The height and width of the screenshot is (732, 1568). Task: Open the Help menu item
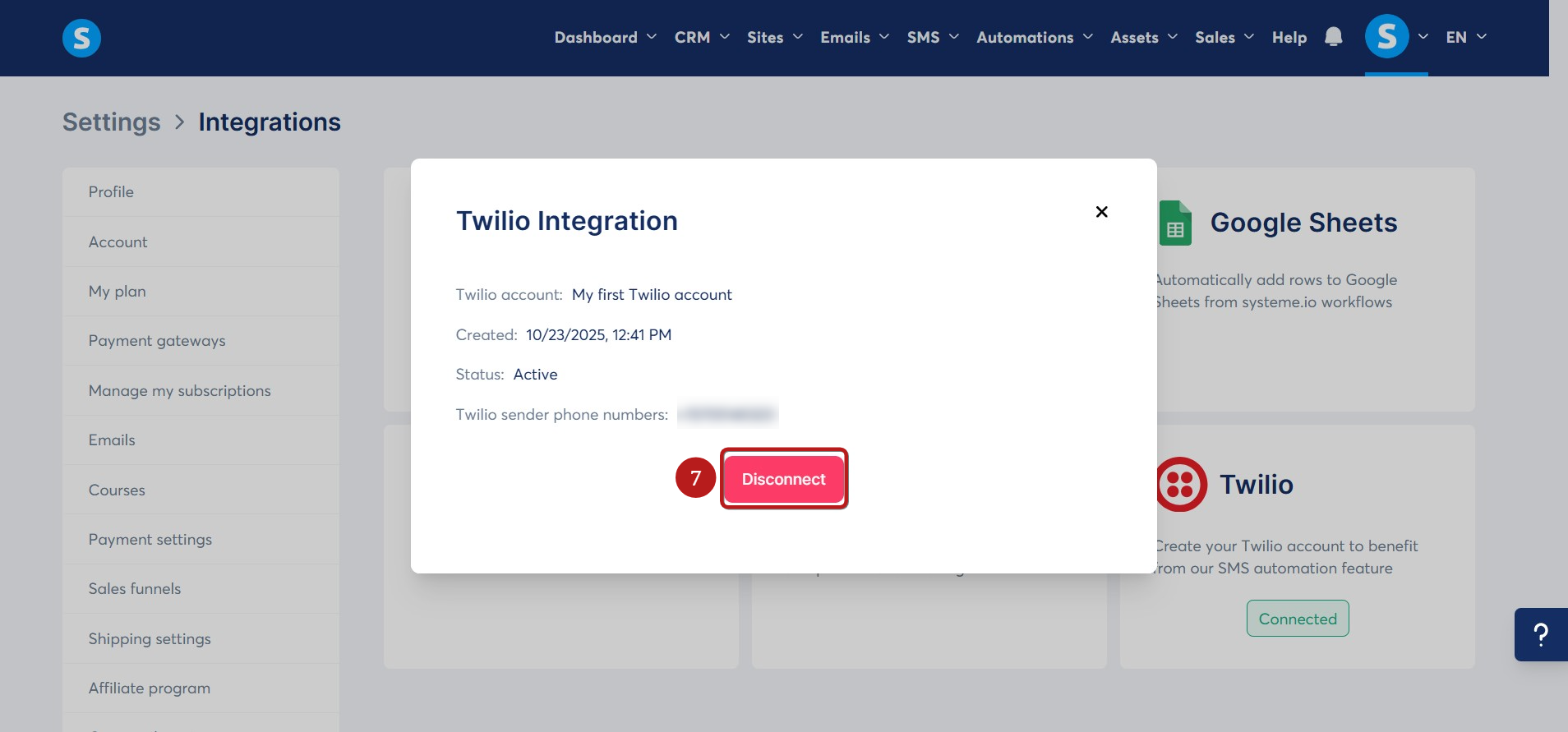[1289, 37]
